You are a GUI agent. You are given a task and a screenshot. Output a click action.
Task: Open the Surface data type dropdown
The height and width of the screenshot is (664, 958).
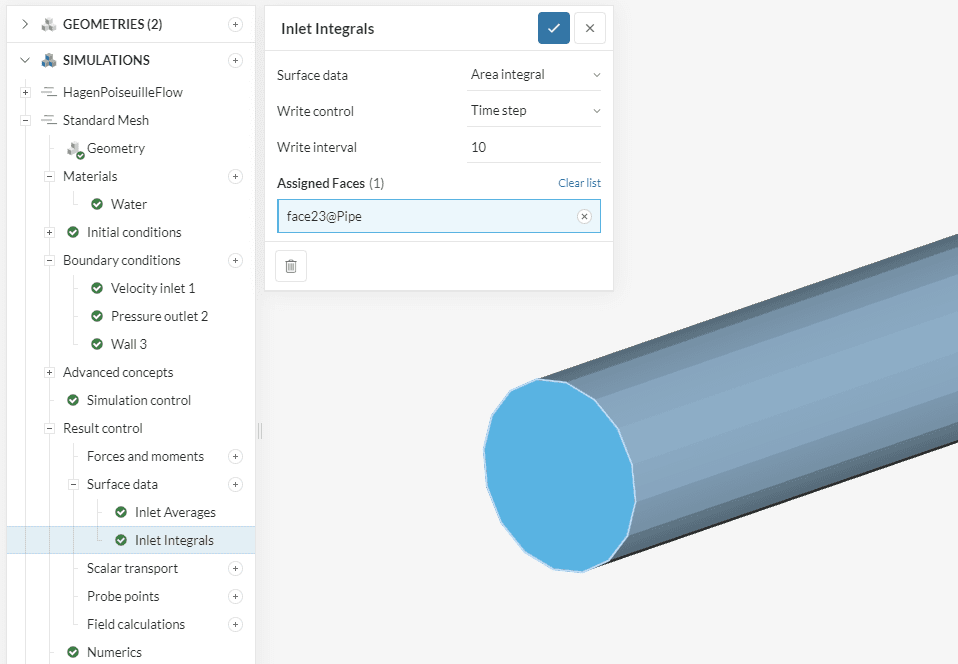tap(534, 75)
